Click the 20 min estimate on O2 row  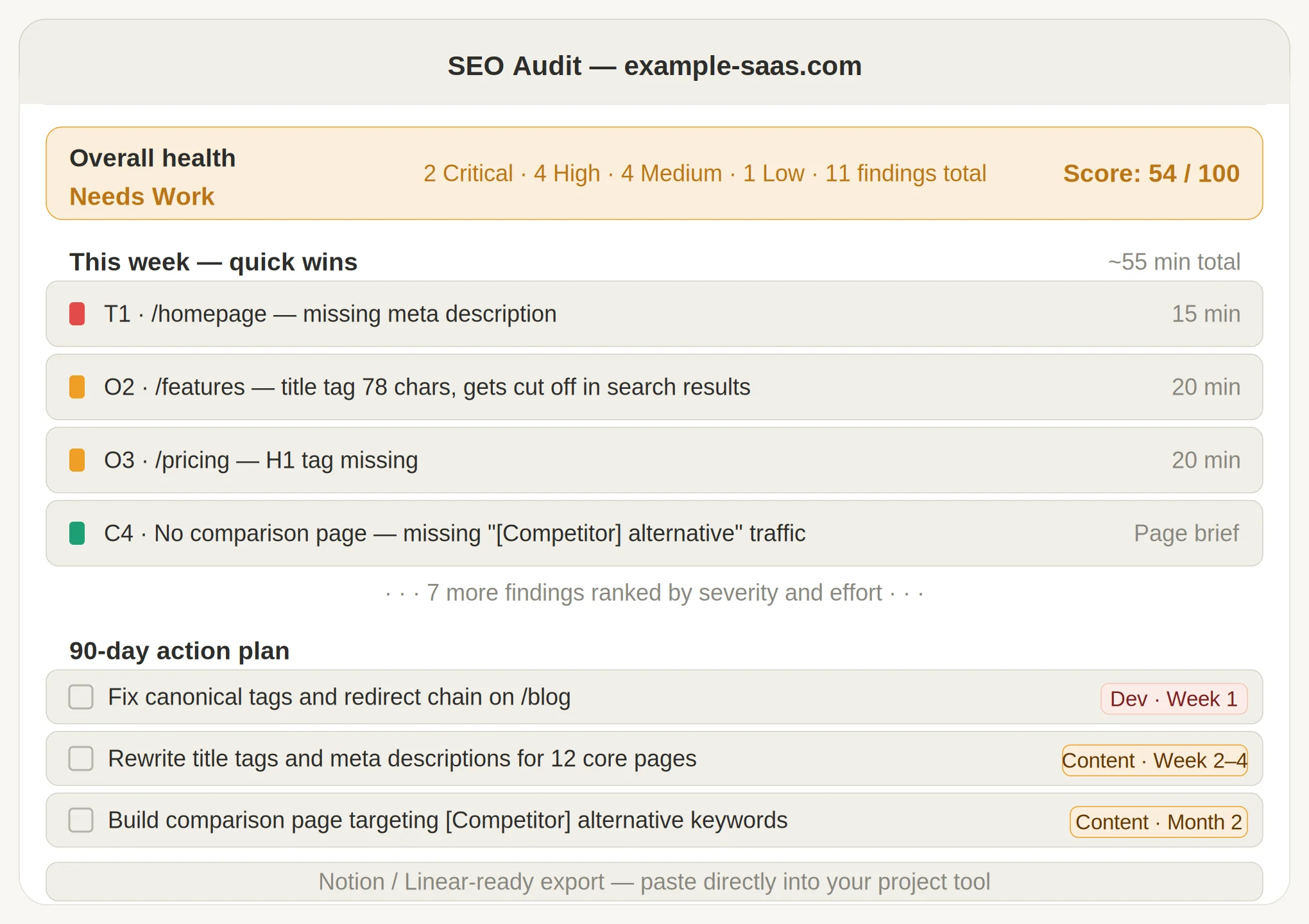click(x=1206, y=388)
